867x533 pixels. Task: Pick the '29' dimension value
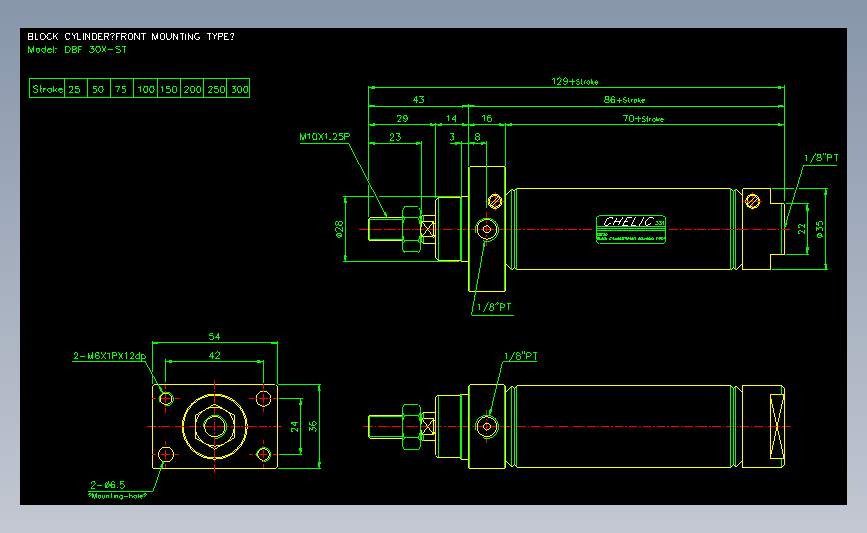(402, 118)
